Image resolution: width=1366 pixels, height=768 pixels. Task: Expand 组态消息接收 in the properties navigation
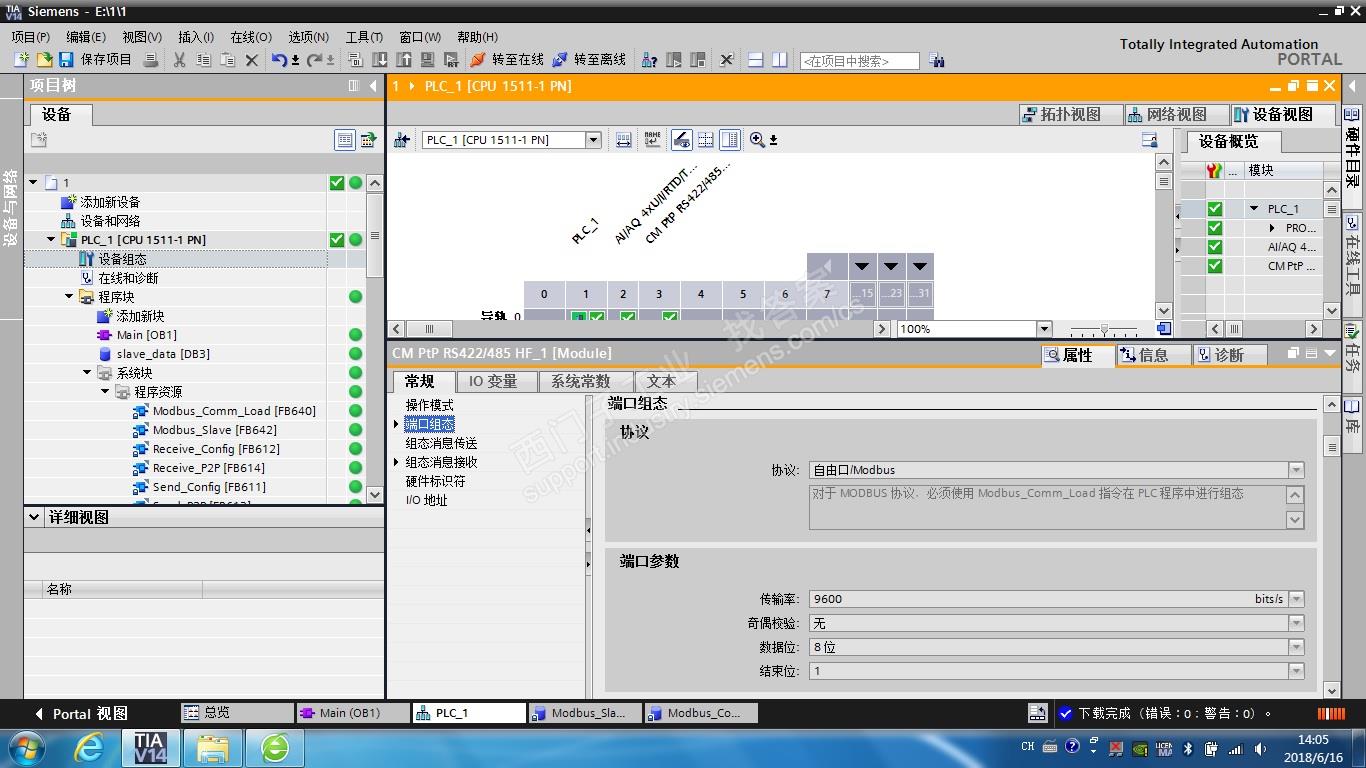[397, 462]
